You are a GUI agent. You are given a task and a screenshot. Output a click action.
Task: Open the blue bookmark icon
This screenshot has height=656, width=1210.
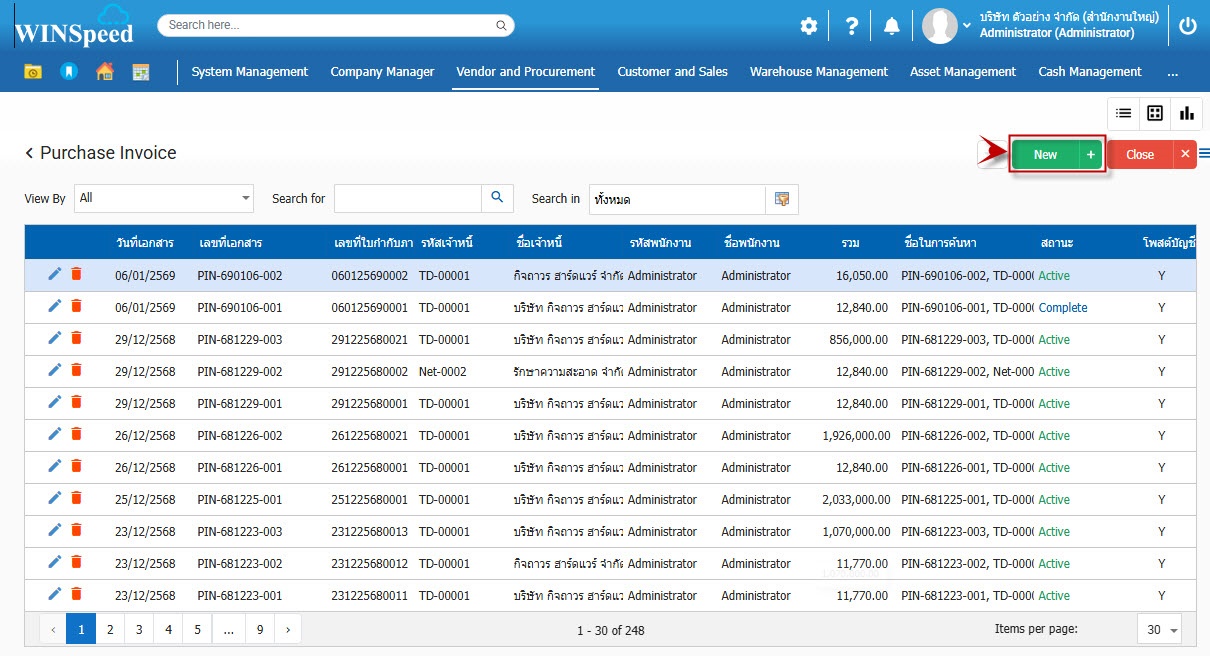(x=68, y=72)
